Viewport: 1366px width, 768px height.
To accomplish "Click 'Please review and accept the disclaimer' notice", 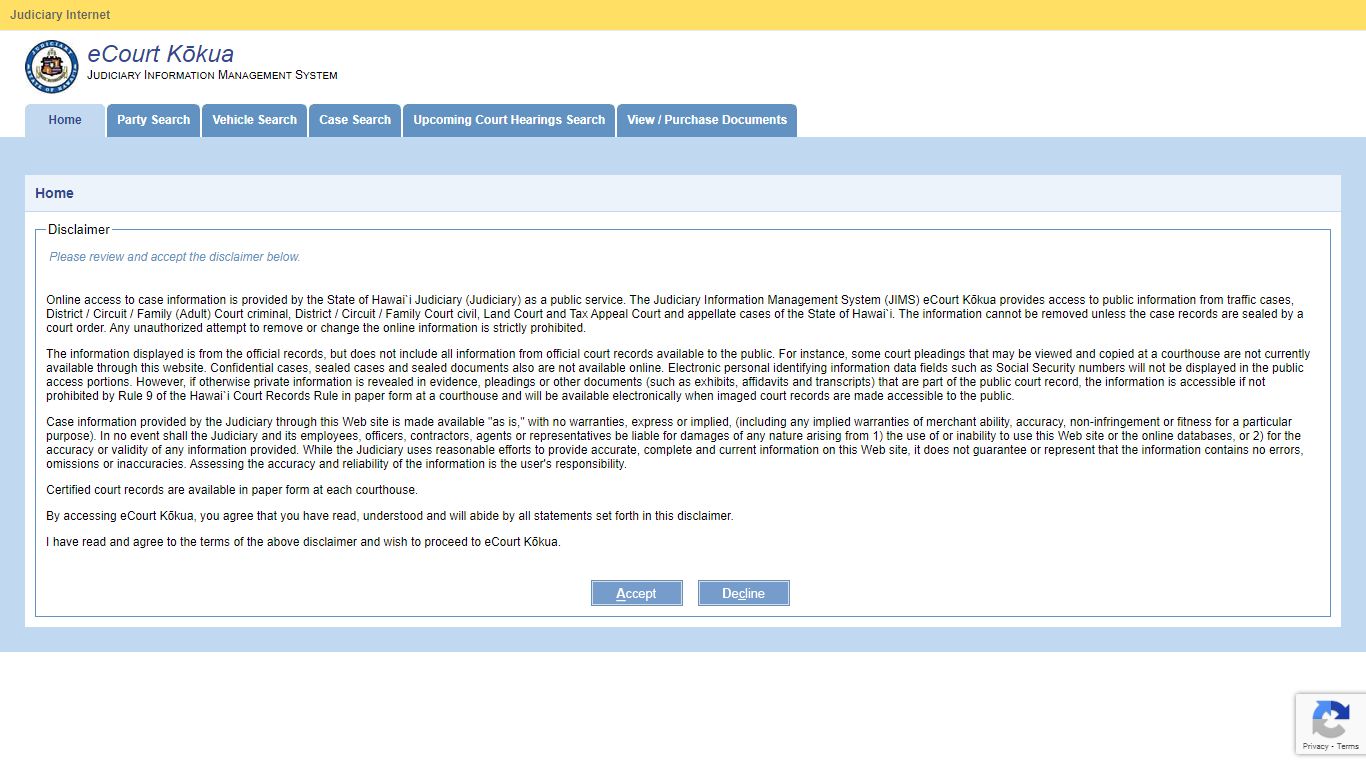I will tap(175, 257).
